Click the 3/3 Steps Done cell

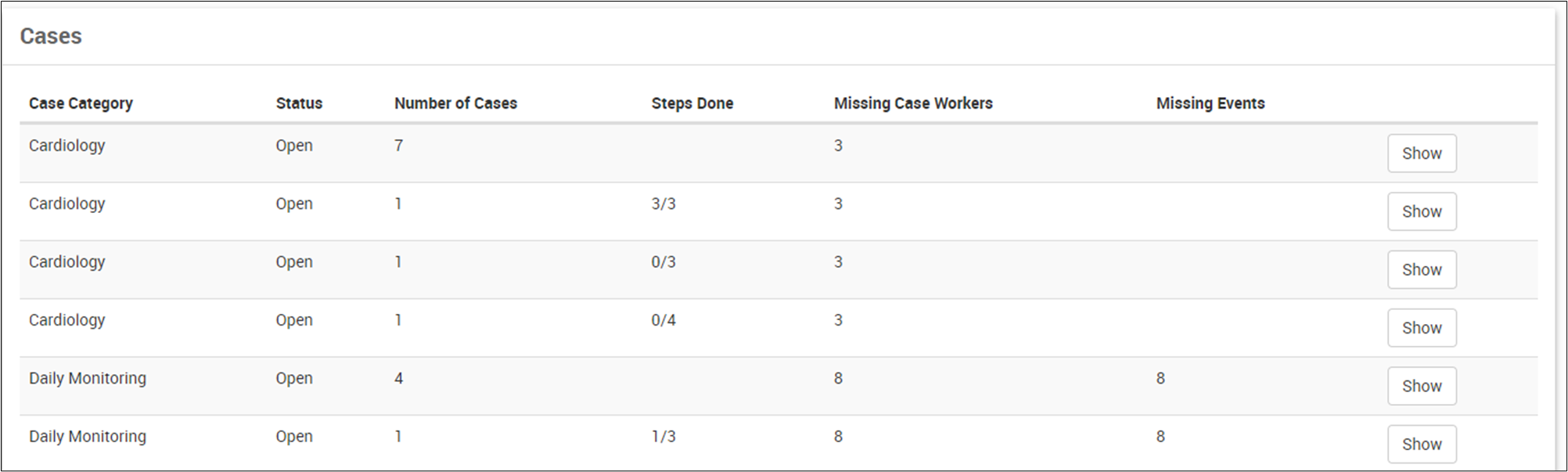(663, 204)
